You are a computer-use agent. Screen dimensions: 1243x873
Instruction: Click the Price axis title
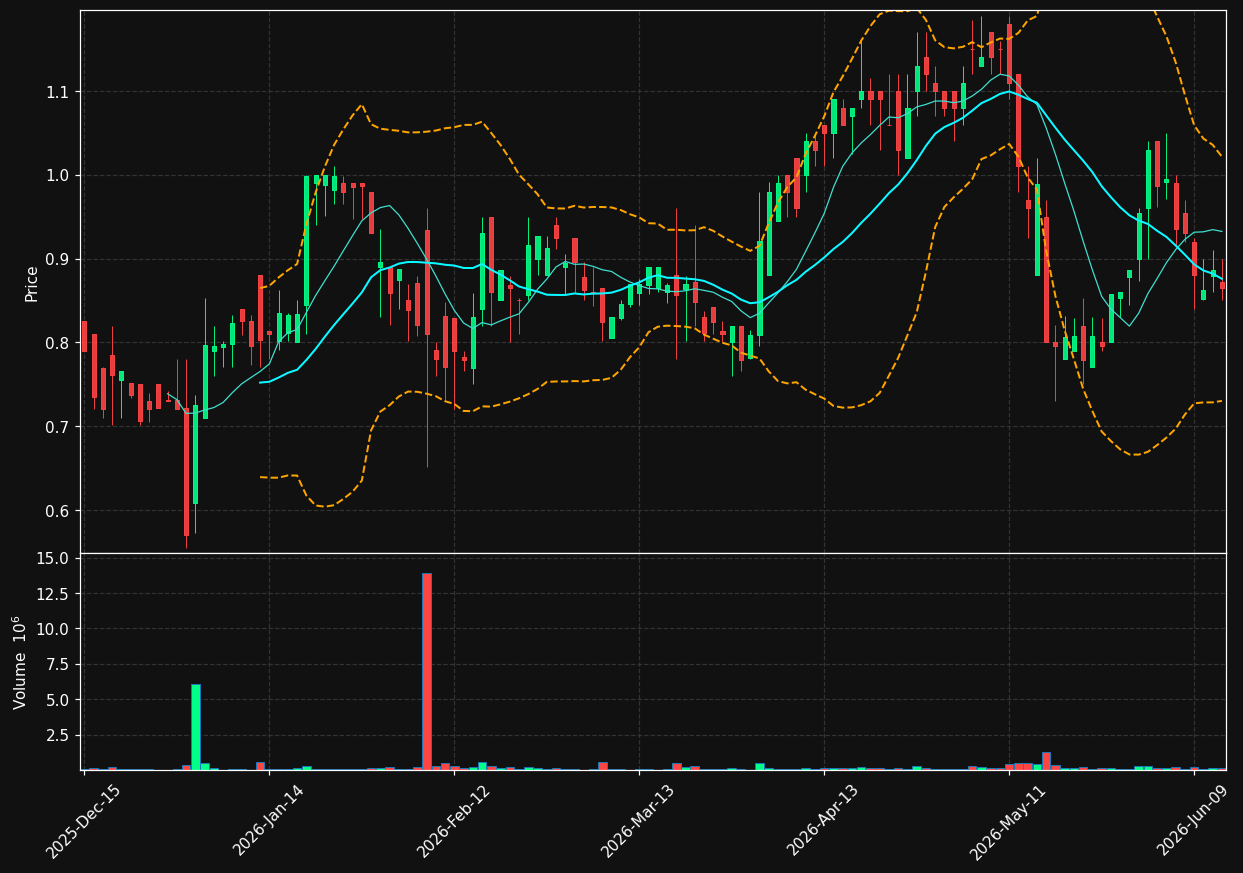tap(32, 283)
